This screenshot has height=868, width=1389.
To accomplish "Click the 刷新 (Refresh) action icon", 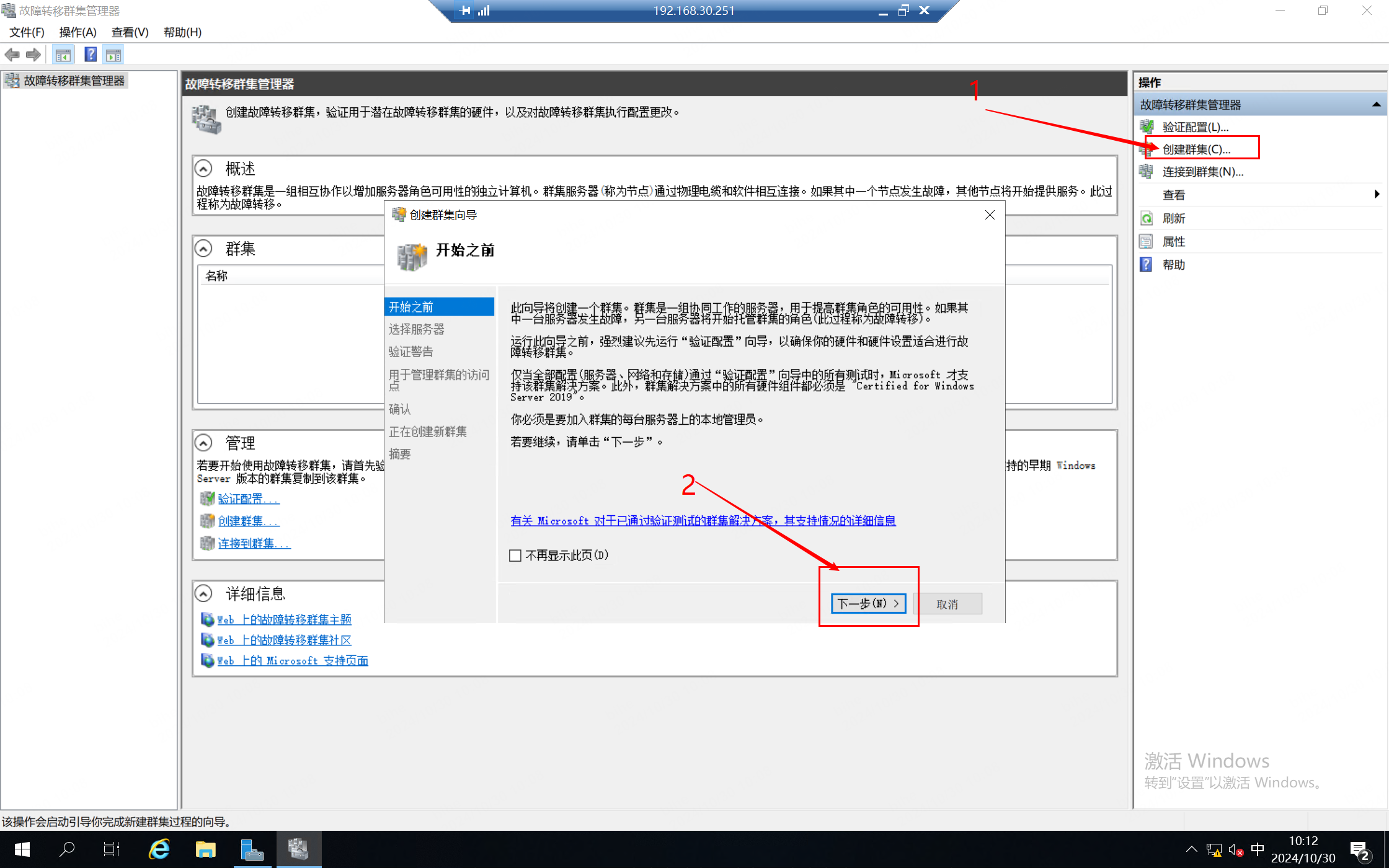I will point(1147,218).
